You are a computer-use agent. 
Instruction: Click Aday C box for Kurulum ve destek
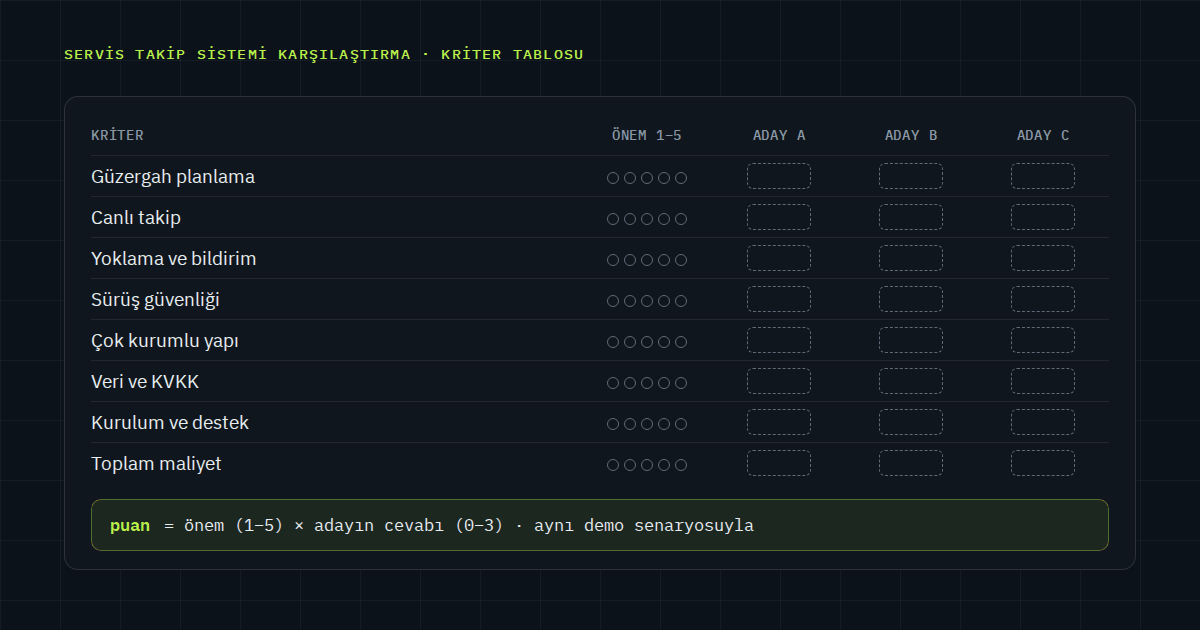click(x=1043, y=422)
